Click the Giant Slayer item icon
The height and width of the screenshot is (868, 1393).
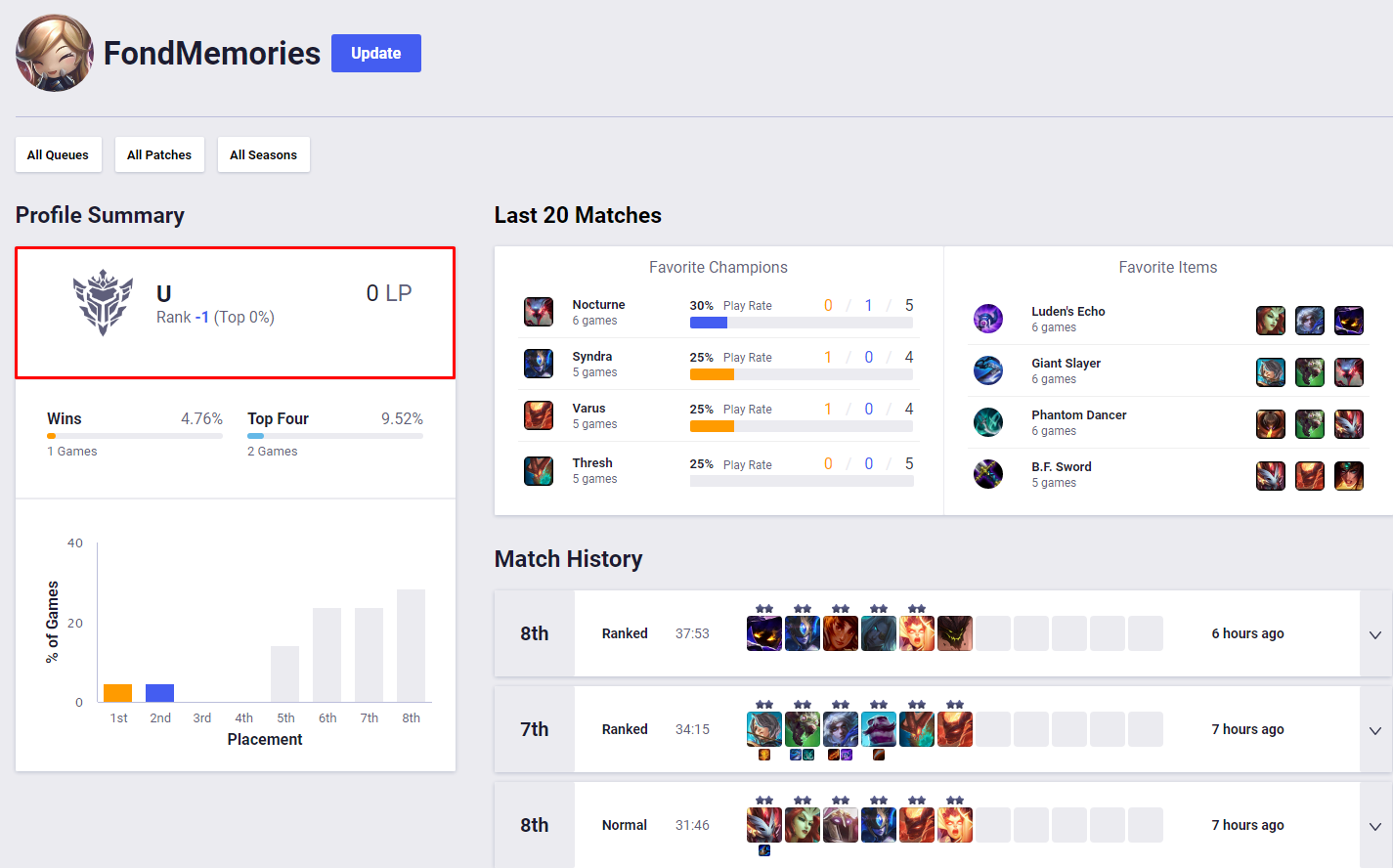(x=988, y=370)
